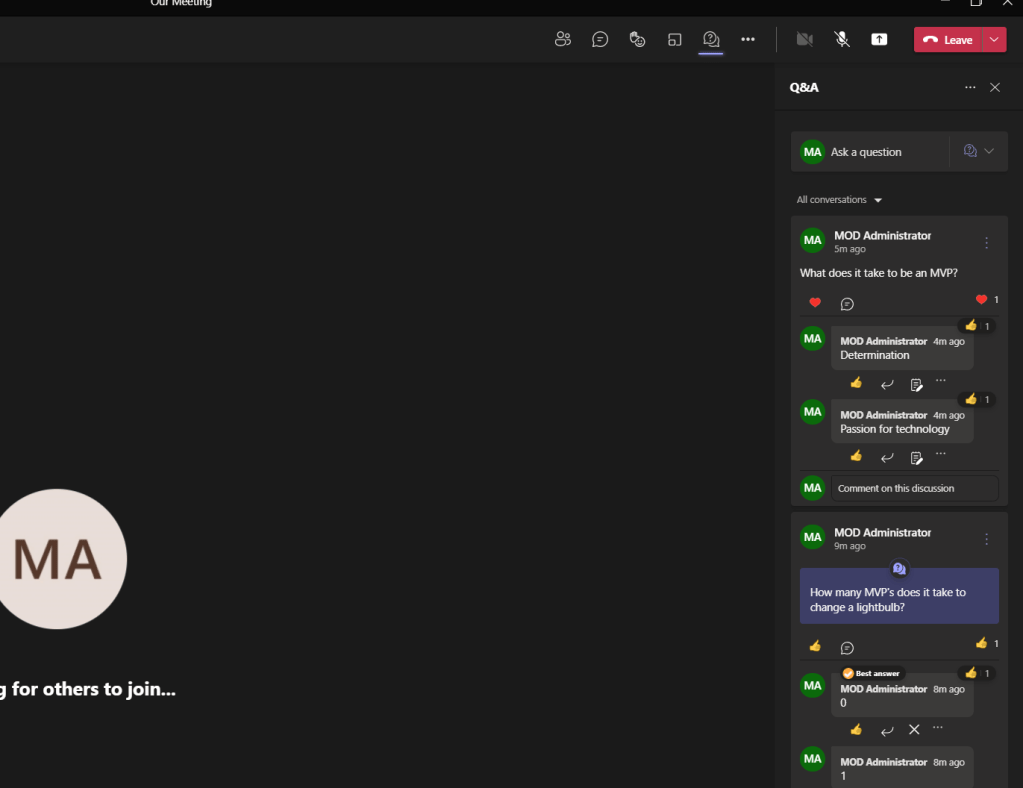Open the Reactions raise-hand icon
Screen dimensions: 1023x788
point(637,39)
